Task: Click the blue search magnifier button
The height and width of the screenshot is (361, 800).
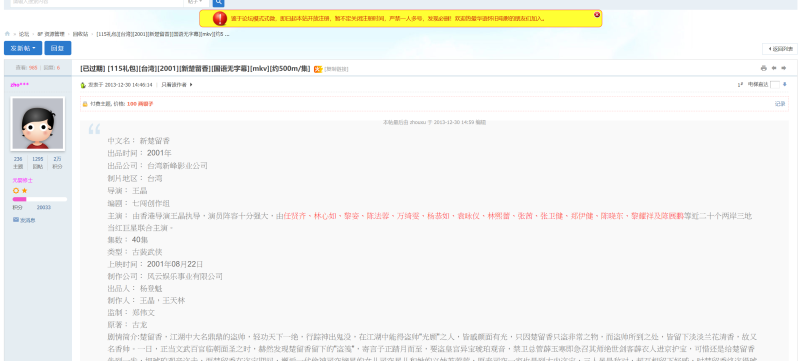Action: (x=218, y=3)
